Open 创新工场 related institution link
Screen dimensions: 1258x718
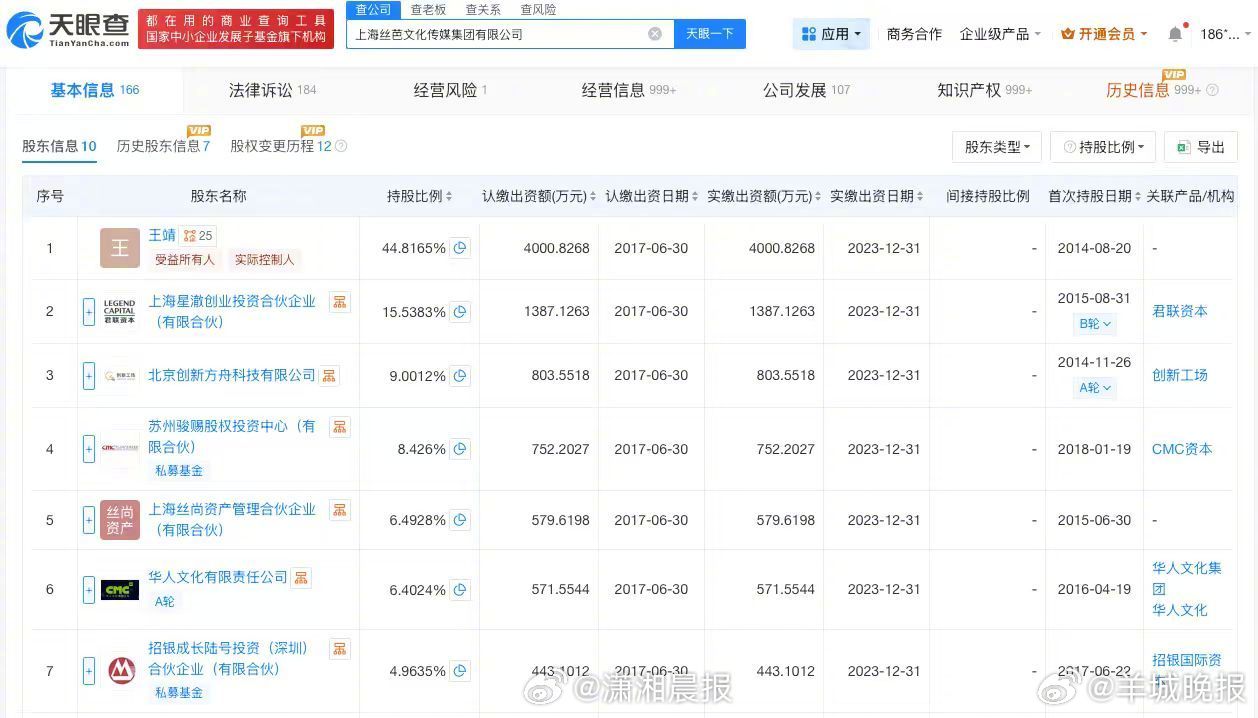pos(1180,376)
